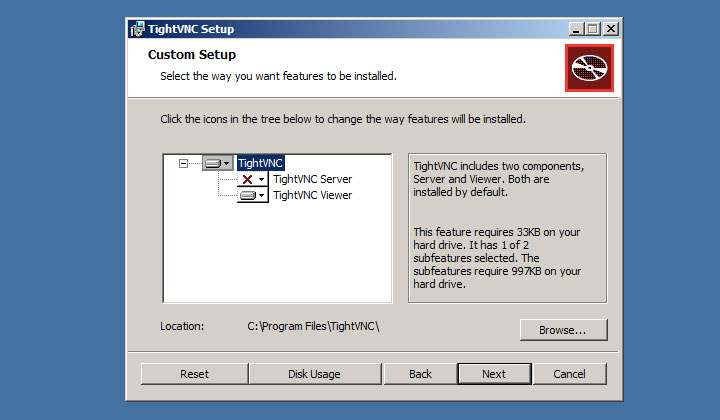
Task: Select the TightVNC Server tree item
Action: tap(313, 179)
